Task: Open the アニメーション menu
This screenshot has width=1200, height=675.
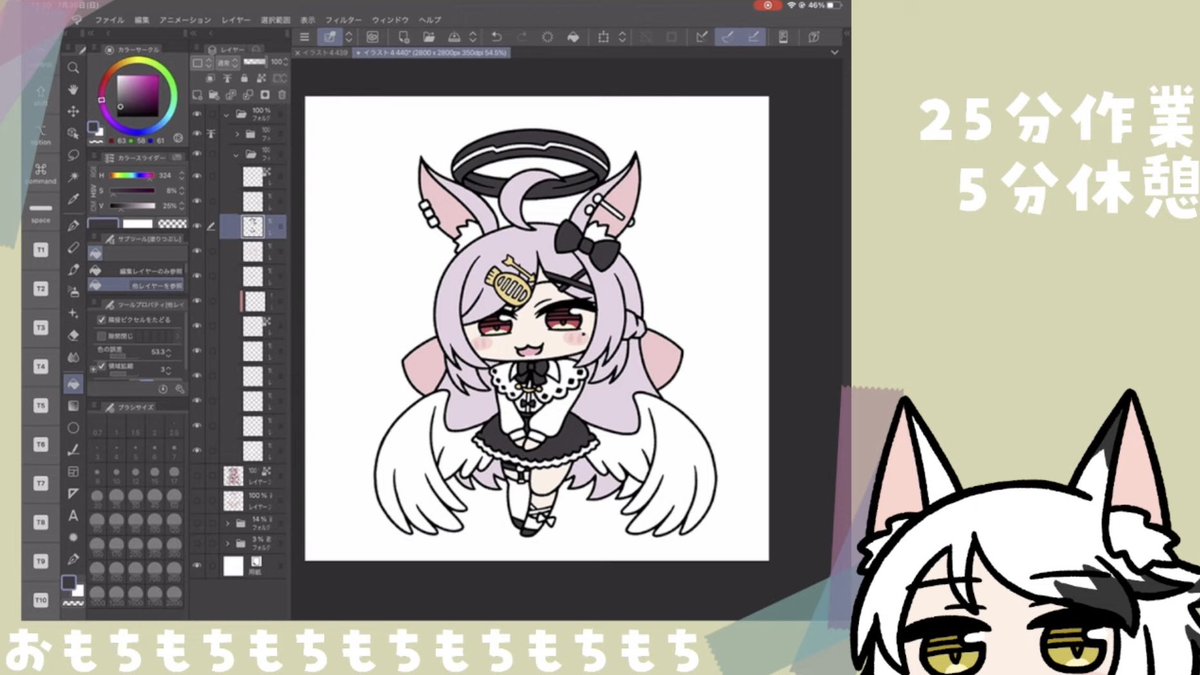Action: [x=185, y=19]
